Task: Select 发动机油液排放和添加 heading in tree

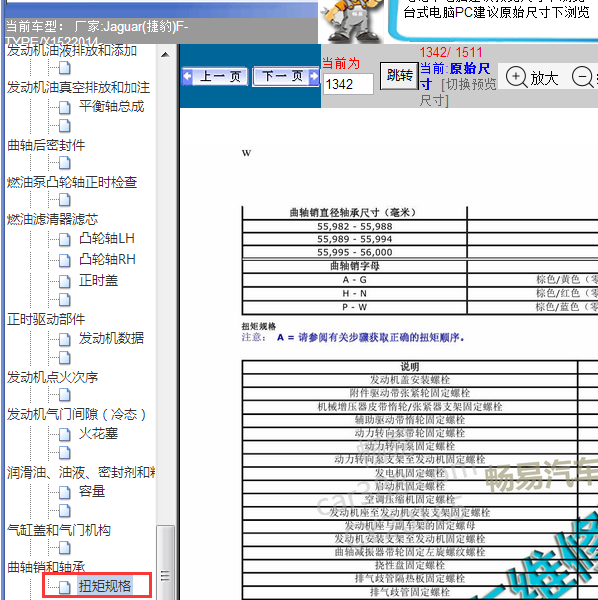Action: coord(72,50)
